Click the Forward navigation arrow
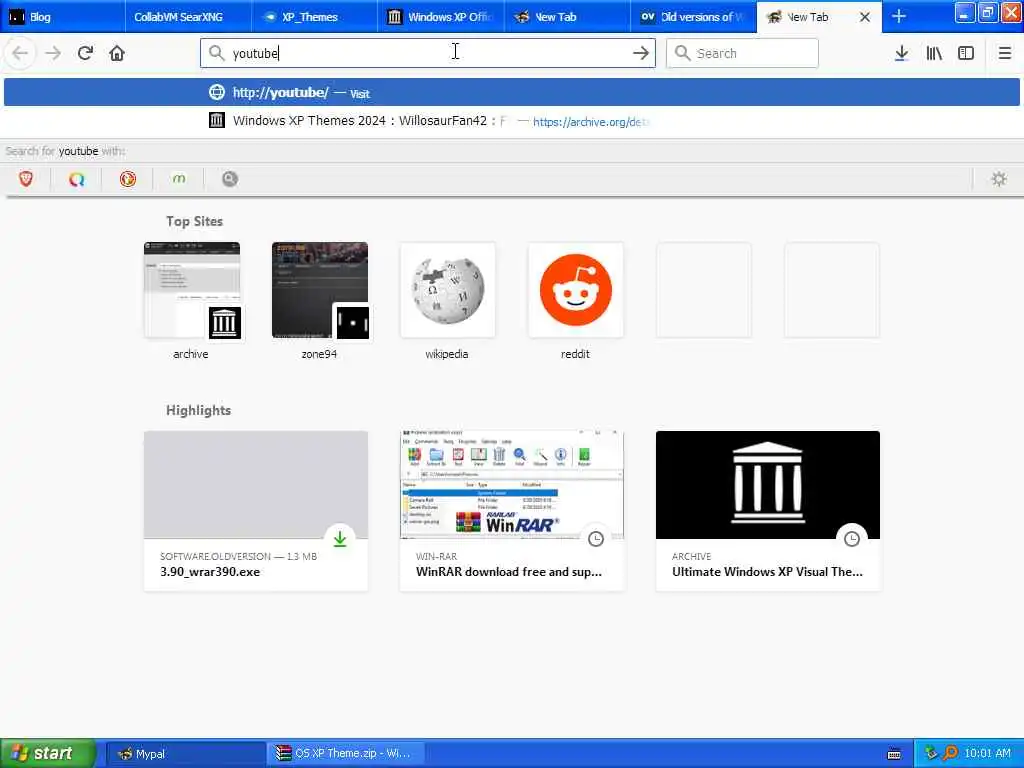Image resolution: width=1024 pixels, height=768 pixels. tap(53, 53)
